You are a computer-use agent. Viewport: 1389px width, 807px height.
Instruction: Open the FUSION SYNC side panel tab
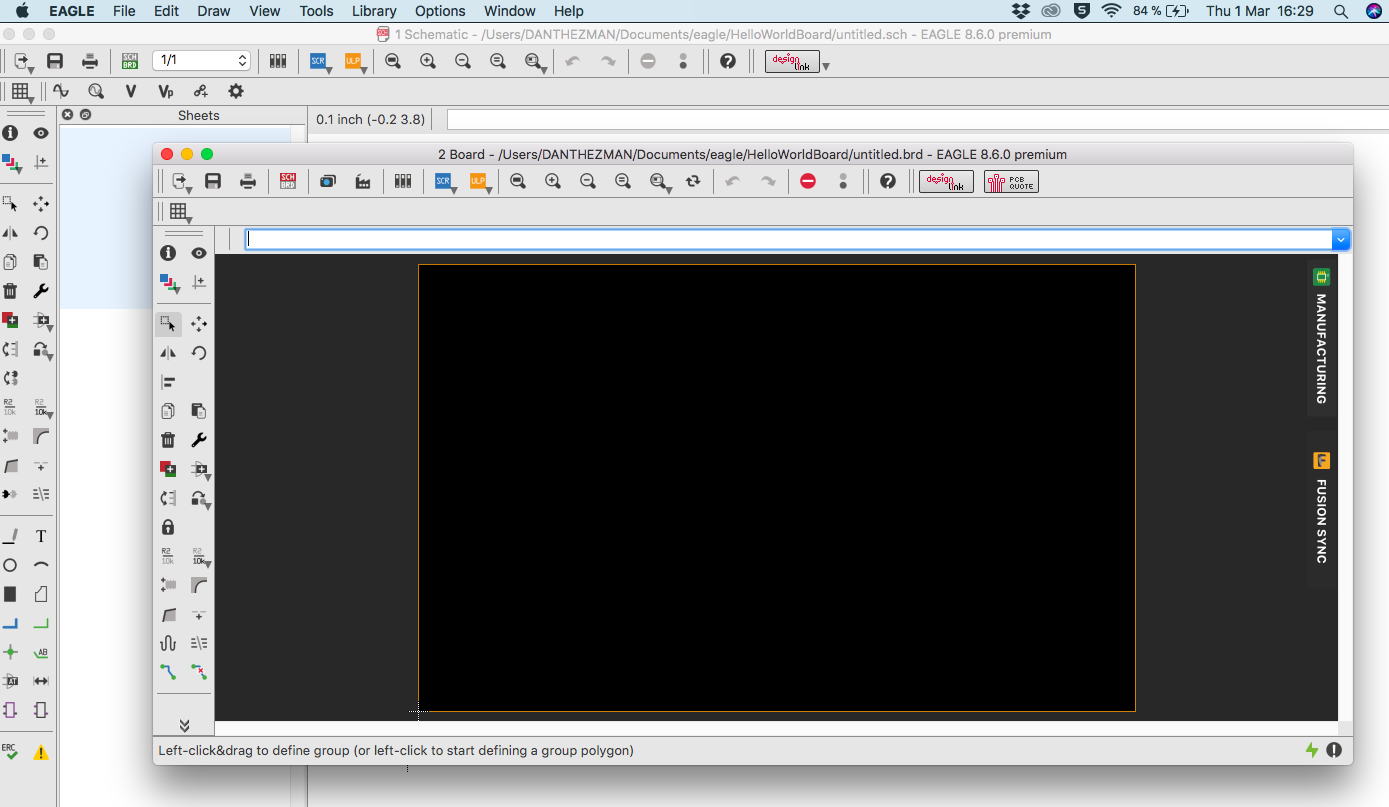1321,511
